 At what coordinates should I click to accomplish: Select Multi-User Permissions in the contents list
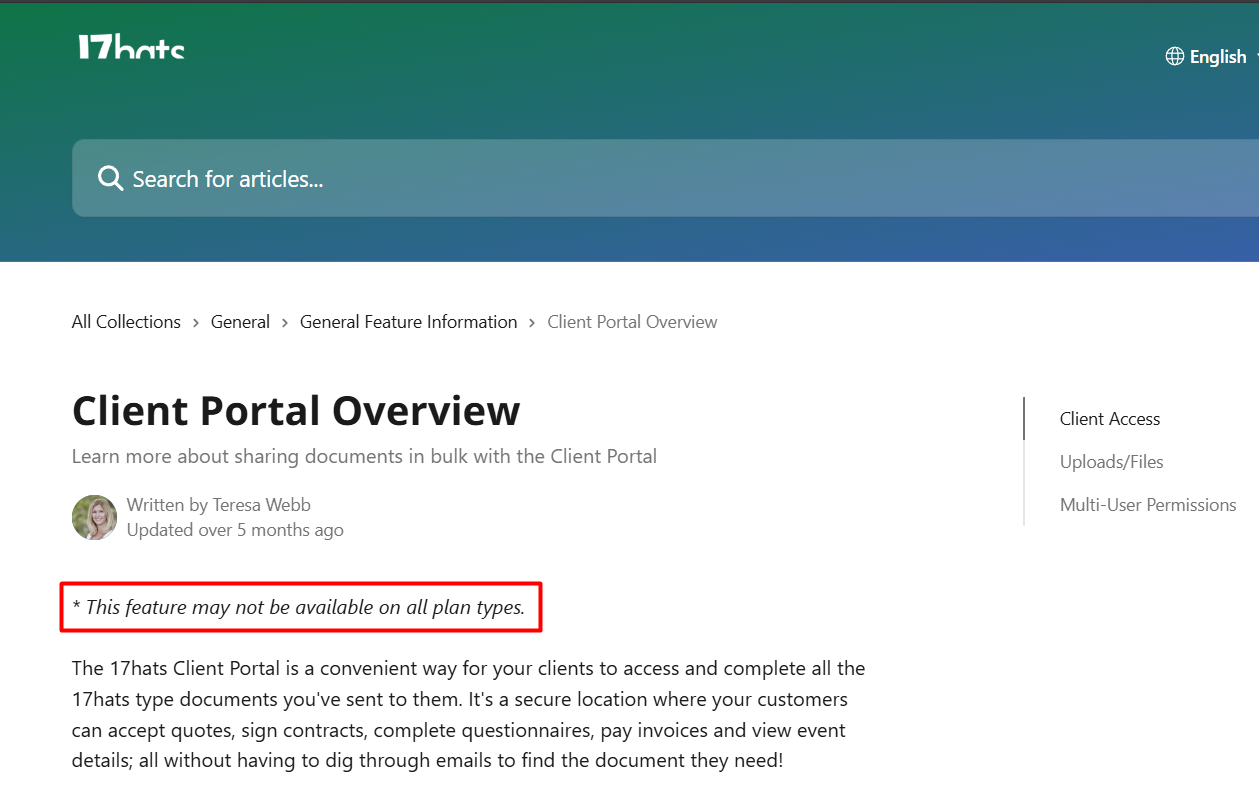tap(1147, 505)
